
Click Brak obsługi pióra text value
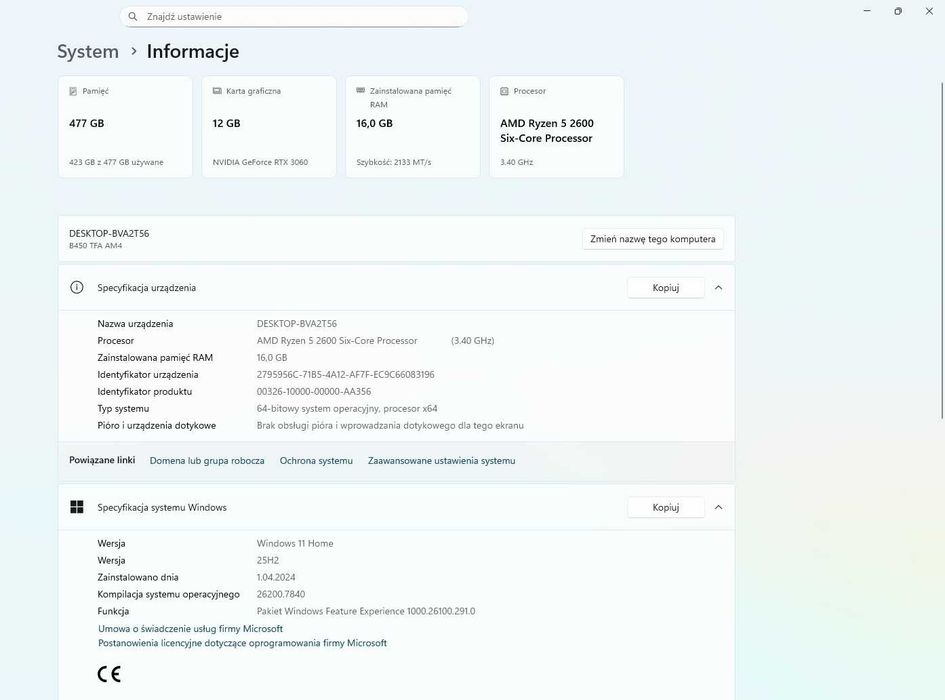click(x=390, y=425)
